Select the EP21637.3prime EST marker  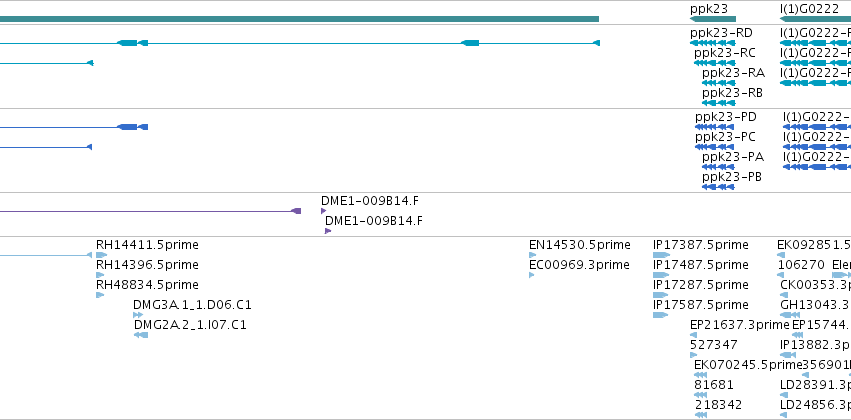pos(693,335)
